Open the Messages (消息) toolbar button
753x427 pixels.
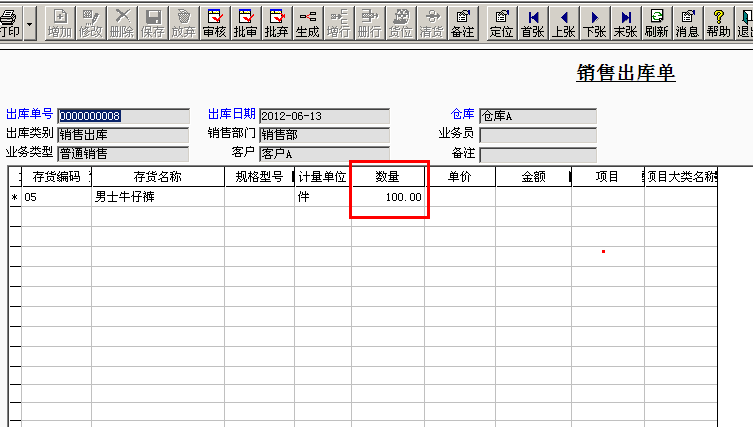coord(687,23)
